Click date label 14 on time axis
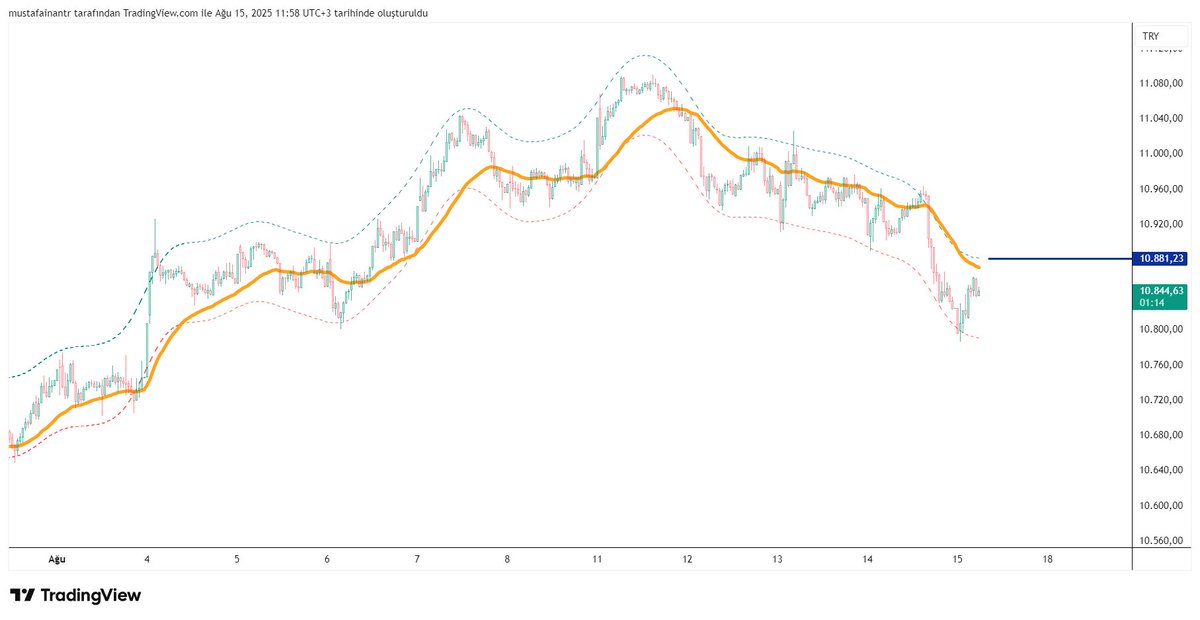Image resolution: width=1200 pixels, height=620 pixels. (867, 560)
